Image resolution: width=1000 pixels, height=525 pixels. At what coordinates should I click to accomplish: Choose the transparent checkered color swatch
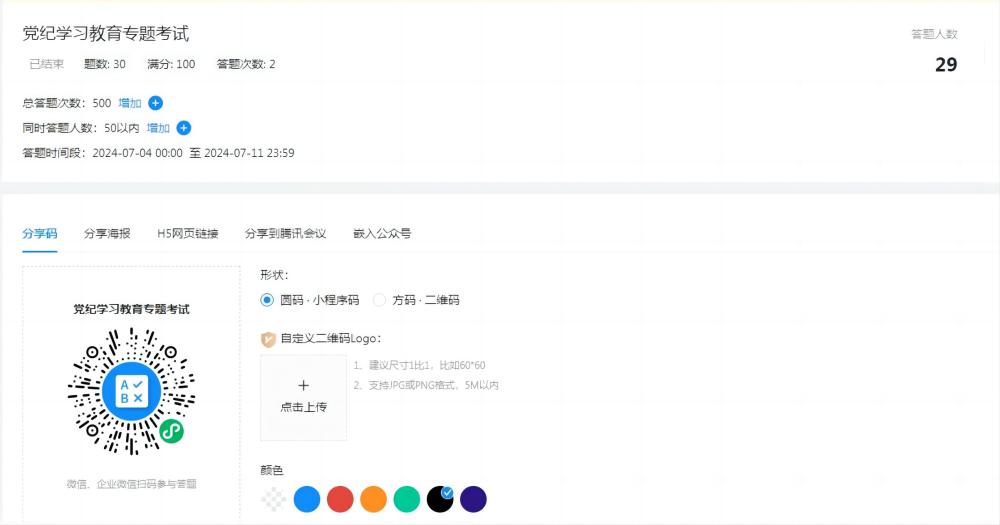(x=273, y=499)
